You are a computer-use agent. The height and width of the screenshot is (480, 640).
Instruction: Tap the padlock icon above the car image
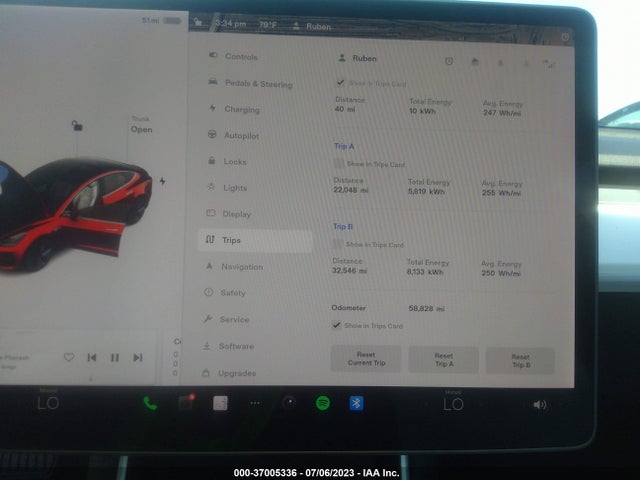(77, 125)
